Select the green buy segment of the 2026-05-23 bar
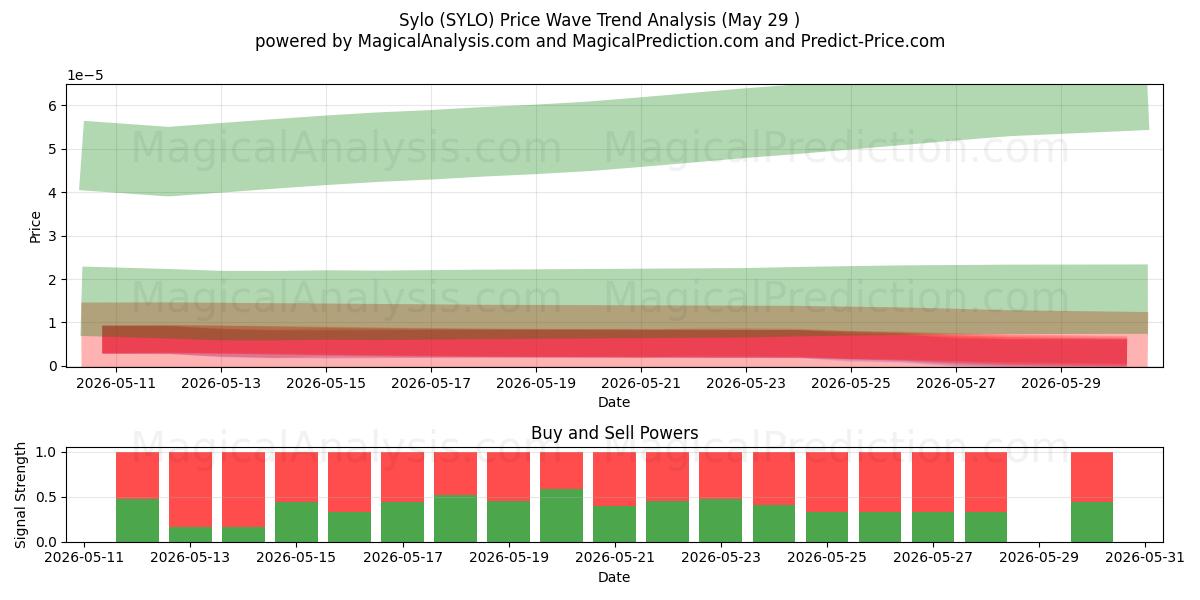This screenshot has height=600, width=1200. [x=720, y=520]
